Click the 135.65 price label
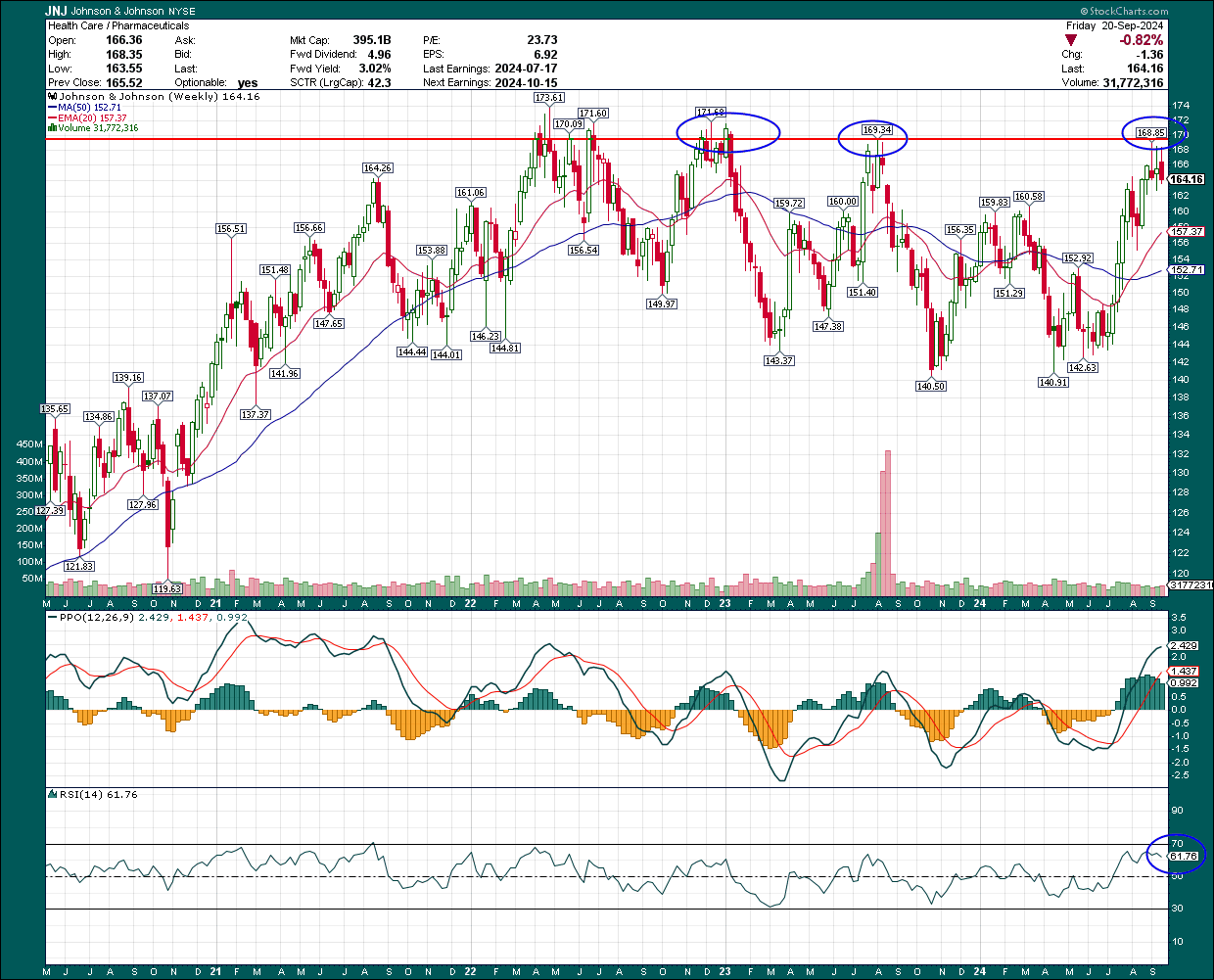 tap(55, 409)
